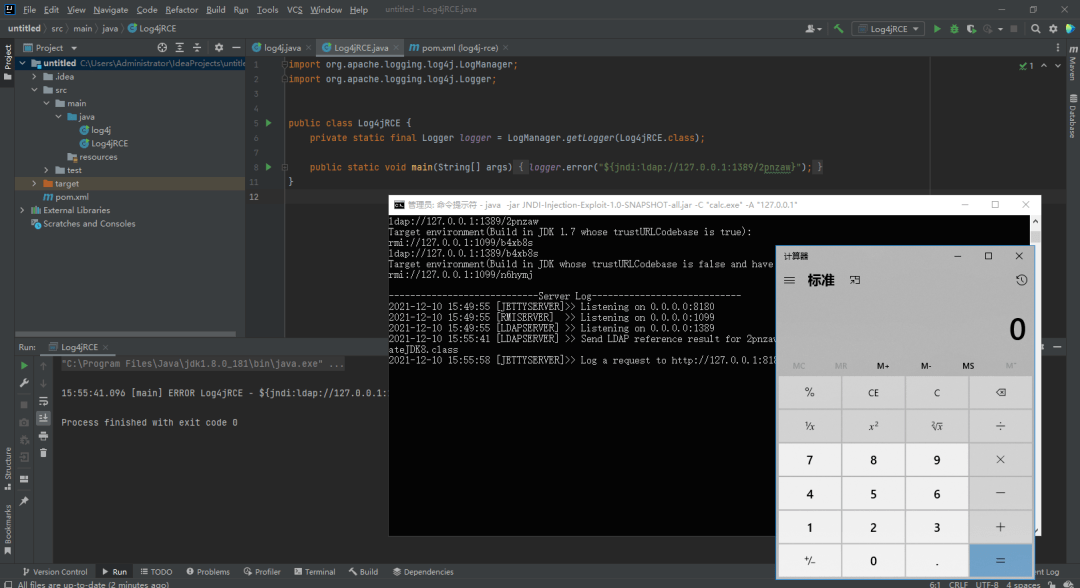1080x588 pixels.
Task: Collapse the java source folder
Action: click(x=59, y=117)
